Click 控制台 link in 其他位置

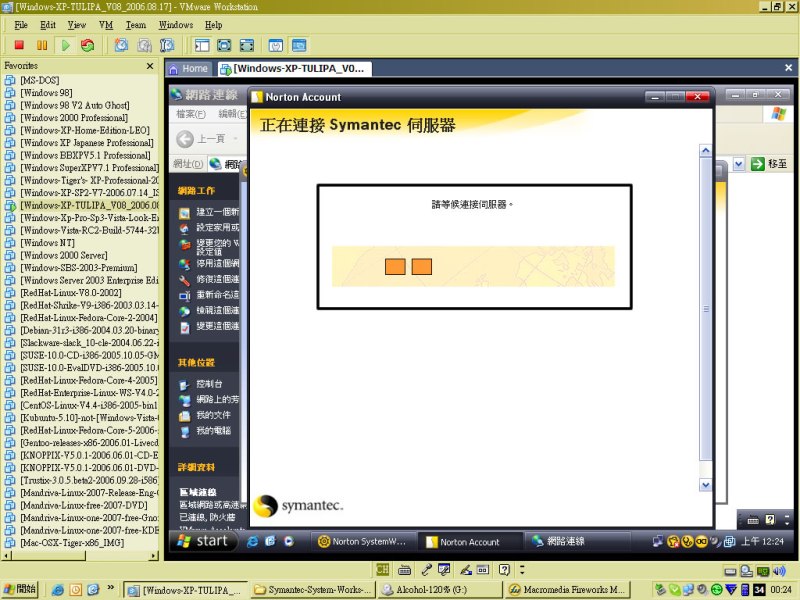(x=209, y=384)
